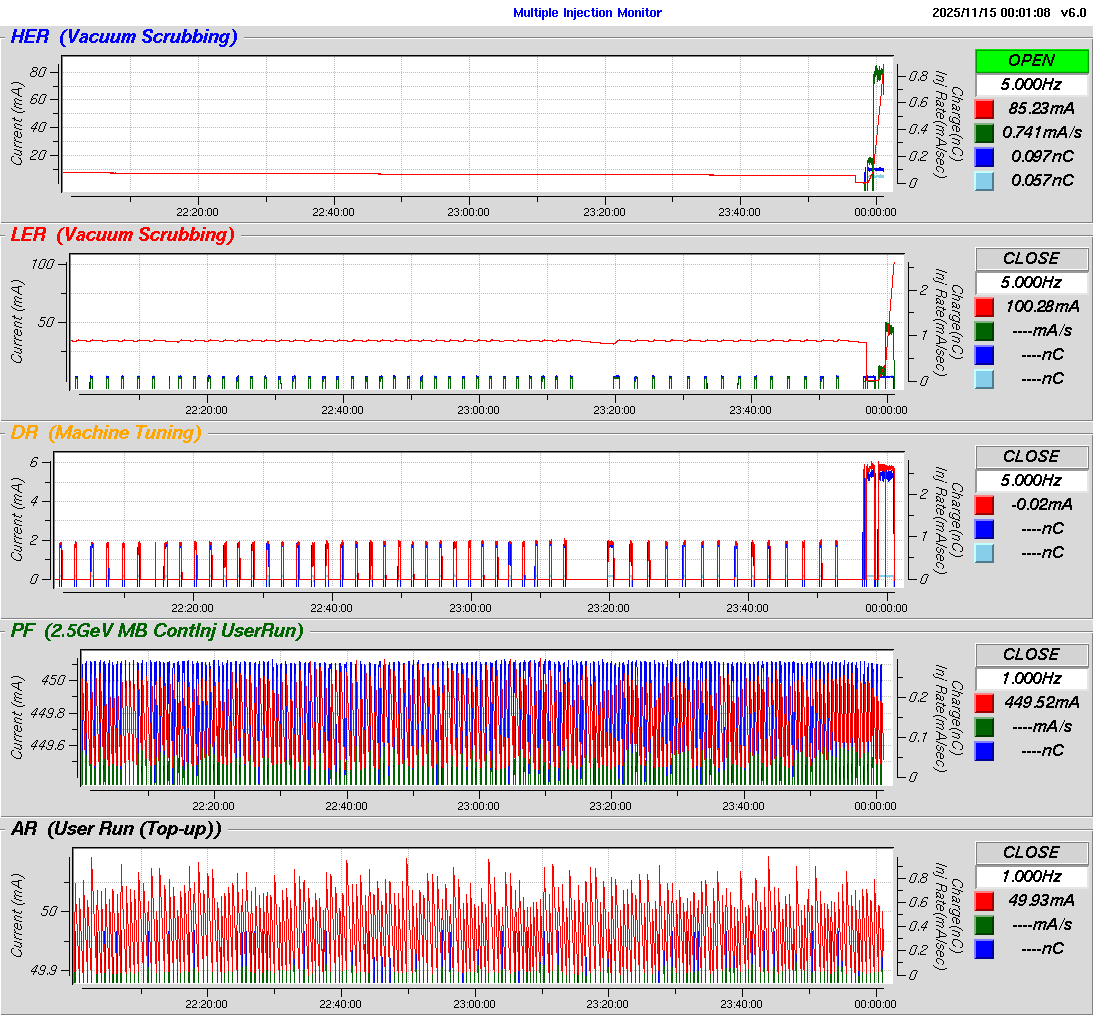Toggle the AR CLOSE status indicator
This screenshot has height=1015, width=1093.
pos(1031,853)
